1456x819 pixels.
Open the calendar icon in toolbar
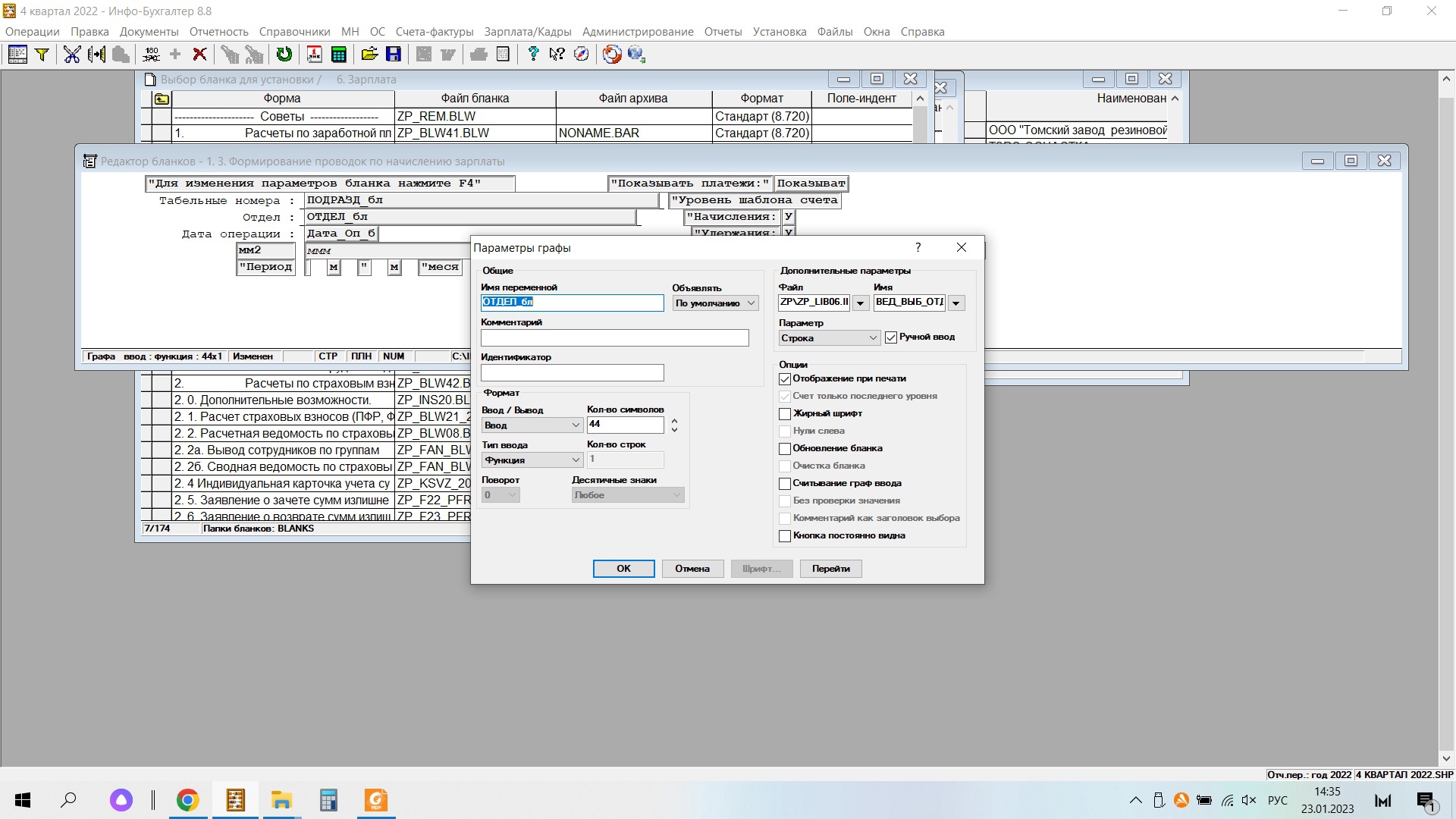coord(315,54)
